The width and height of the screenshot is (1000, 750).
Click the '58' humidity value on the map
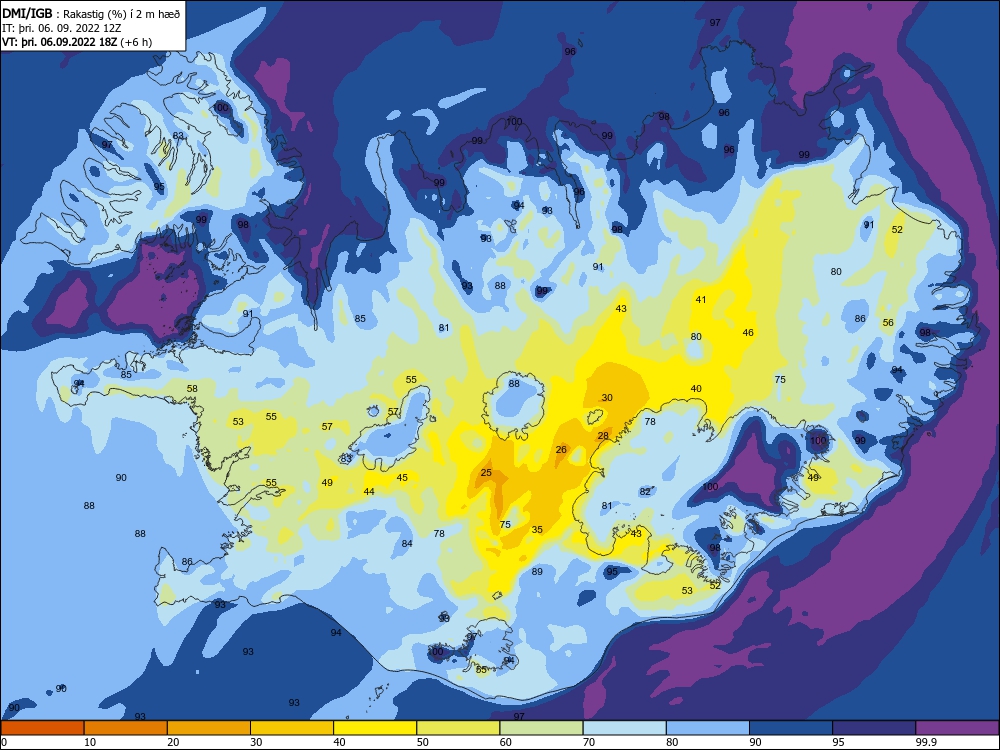tap(192, 388)
